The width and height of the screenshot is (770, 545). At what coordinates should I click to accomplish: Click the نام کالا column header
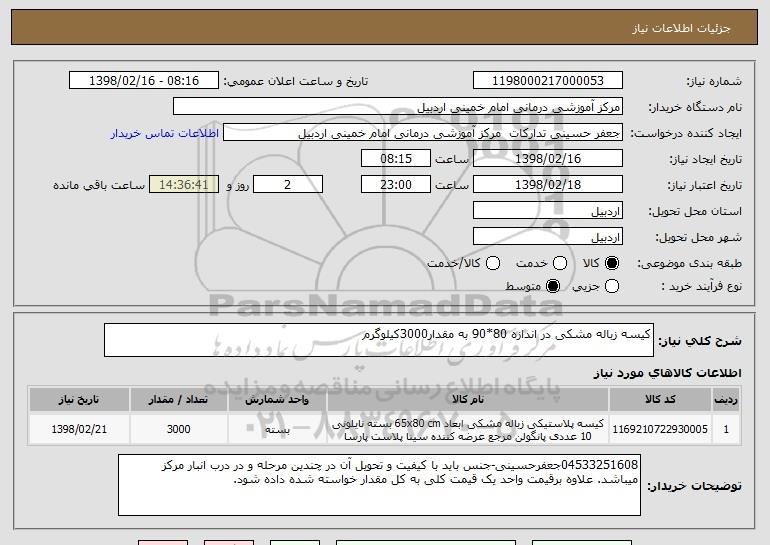(x=468, y=400)
